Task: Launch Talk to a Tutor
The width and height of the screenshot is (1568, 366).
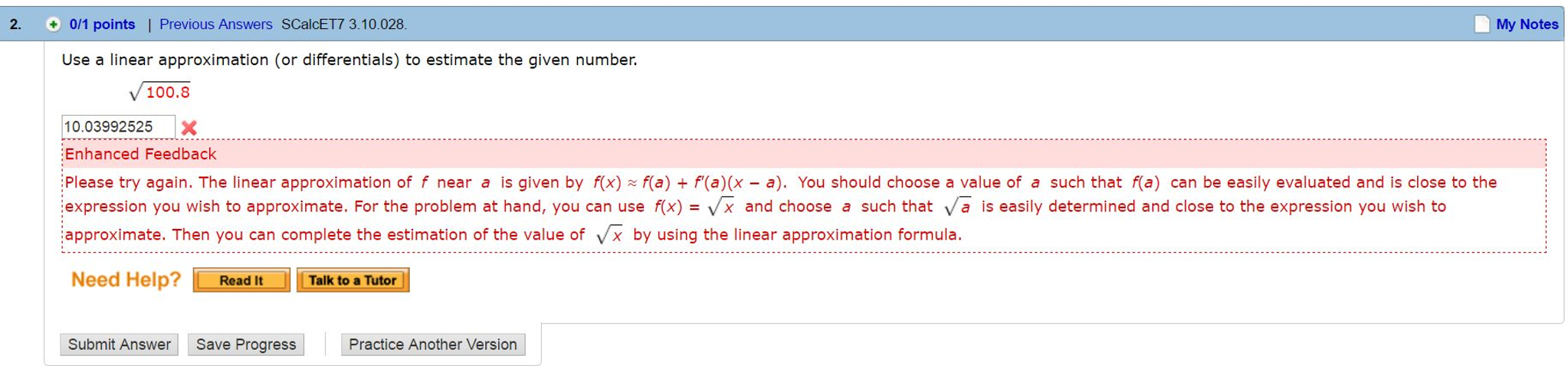Action: pyautogui.click(x=353, y=280)
